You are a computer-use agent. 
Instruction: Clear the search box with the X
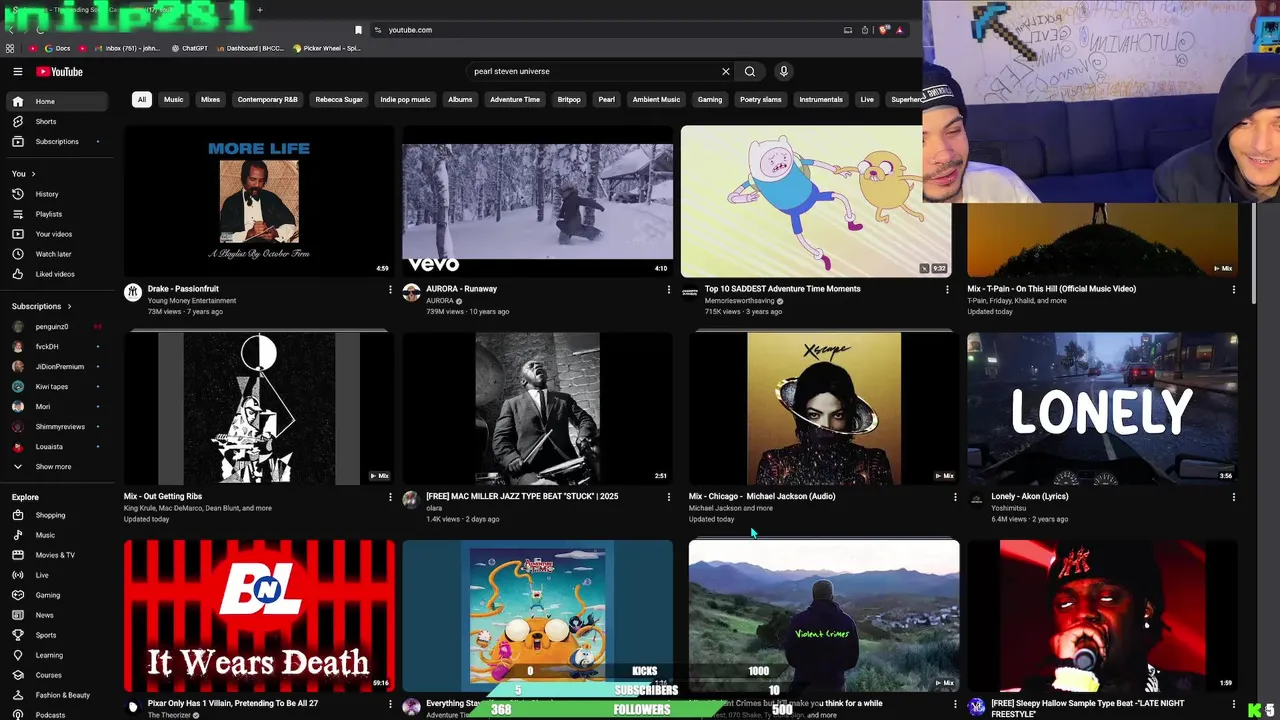(726, 72)
